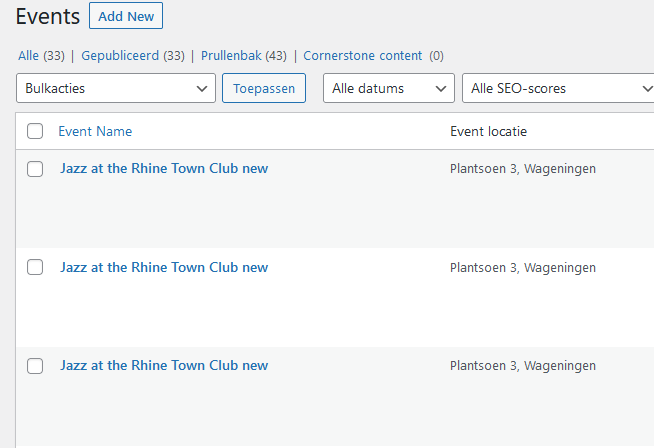This screenshot has height=448, width=654.
Task: Apply bulk action with Toepassen
Action: click(x=264, y=88)
